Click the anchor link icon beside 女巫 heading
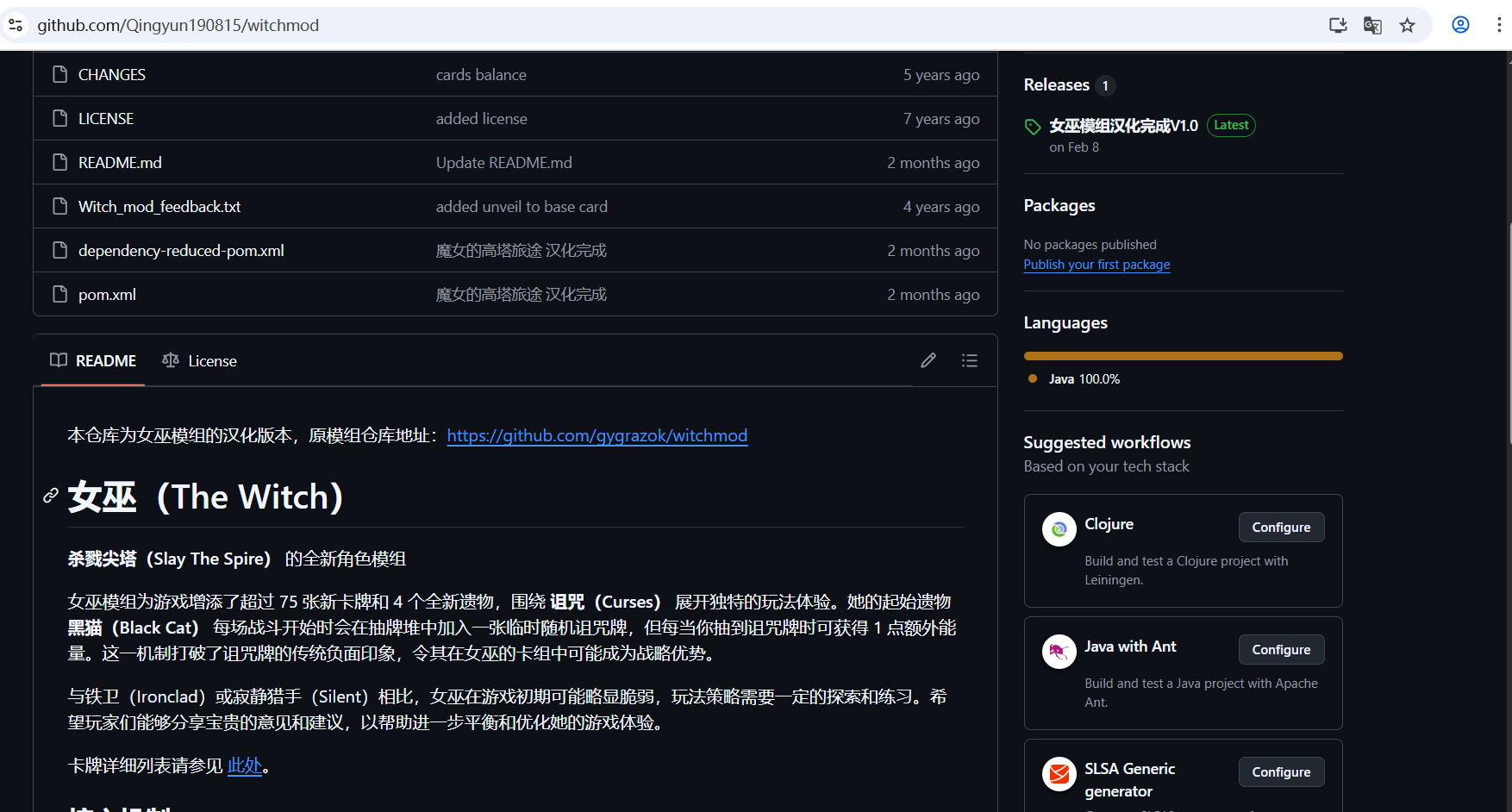Viewport: 1512px width, 812px height. point(51,495)
